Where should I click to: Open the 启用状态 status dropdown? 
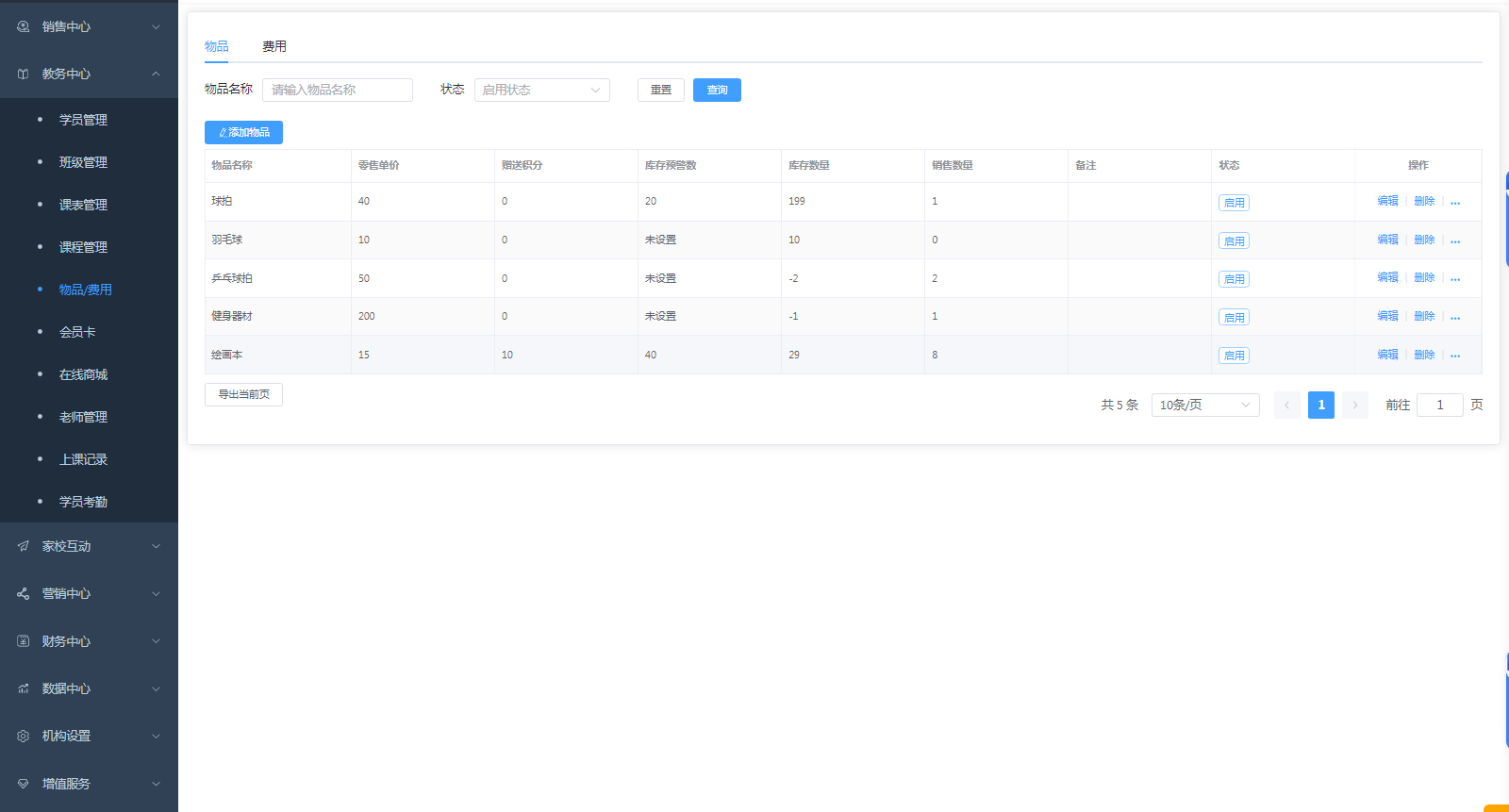click(542, 90)
